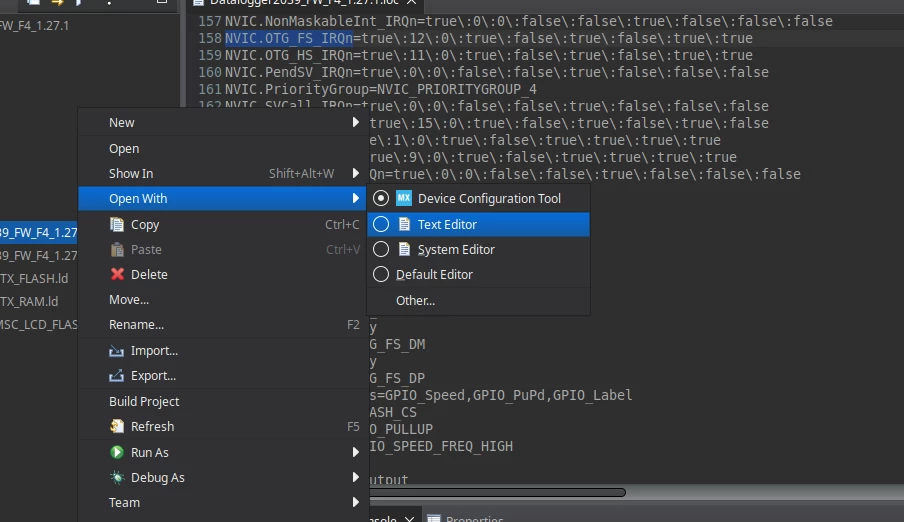Select TX_FLASH.ld file in project tree
Screen dimensions: 904x522
pos(34,279)
